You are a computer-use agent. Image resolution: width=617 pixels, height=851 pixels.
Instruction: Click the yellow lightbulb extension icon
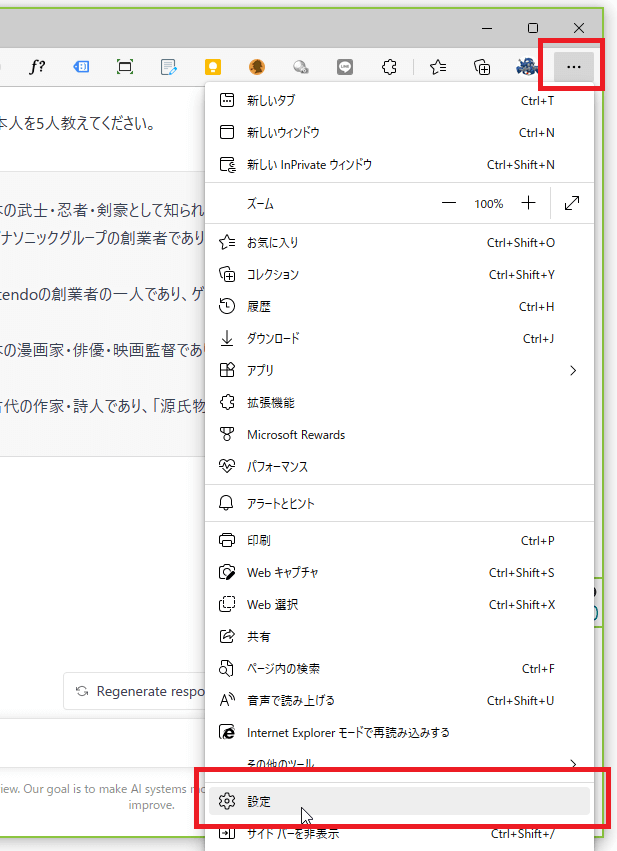(x=212, y=67)
